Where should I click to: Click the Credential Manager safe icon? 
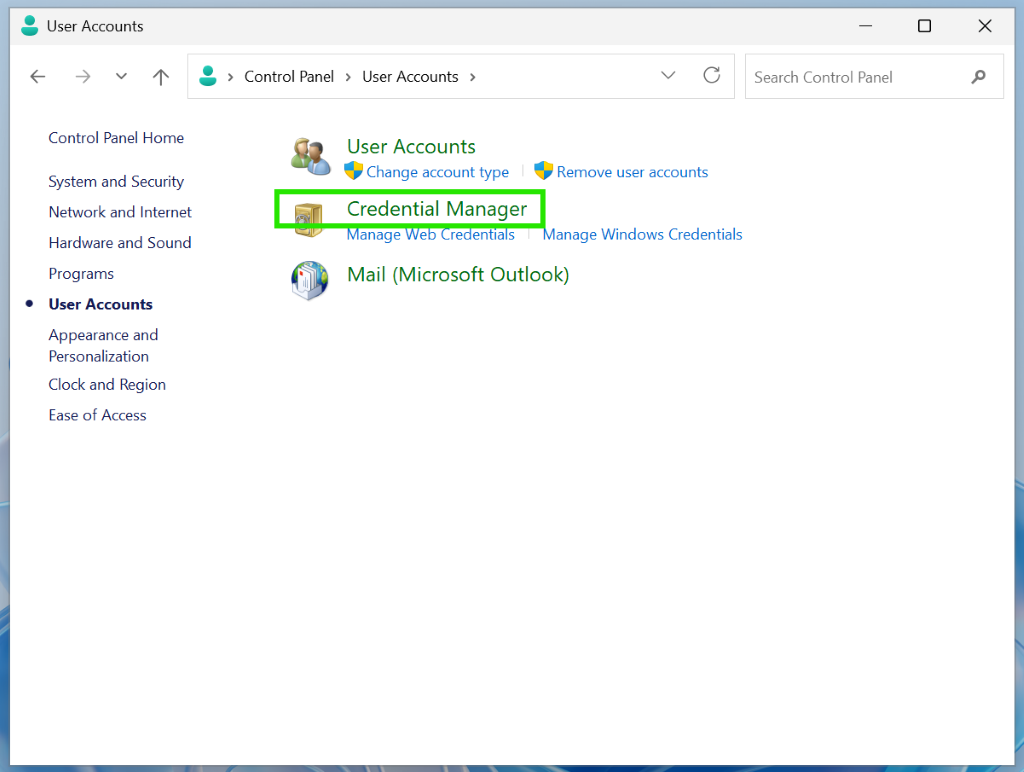(x=308, y=219)
